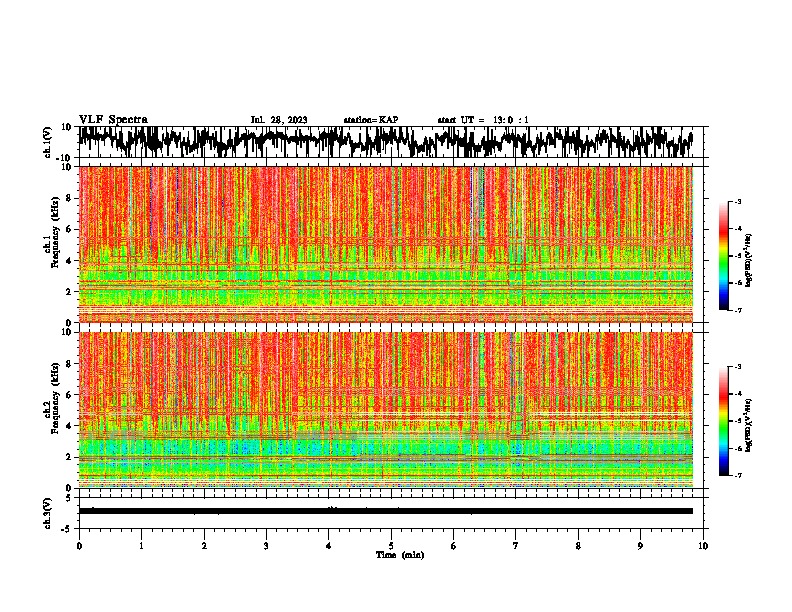Screen dimensions: 792x612
Task: Click the time axis tick label "9"
Action: (x=640, y=546)
